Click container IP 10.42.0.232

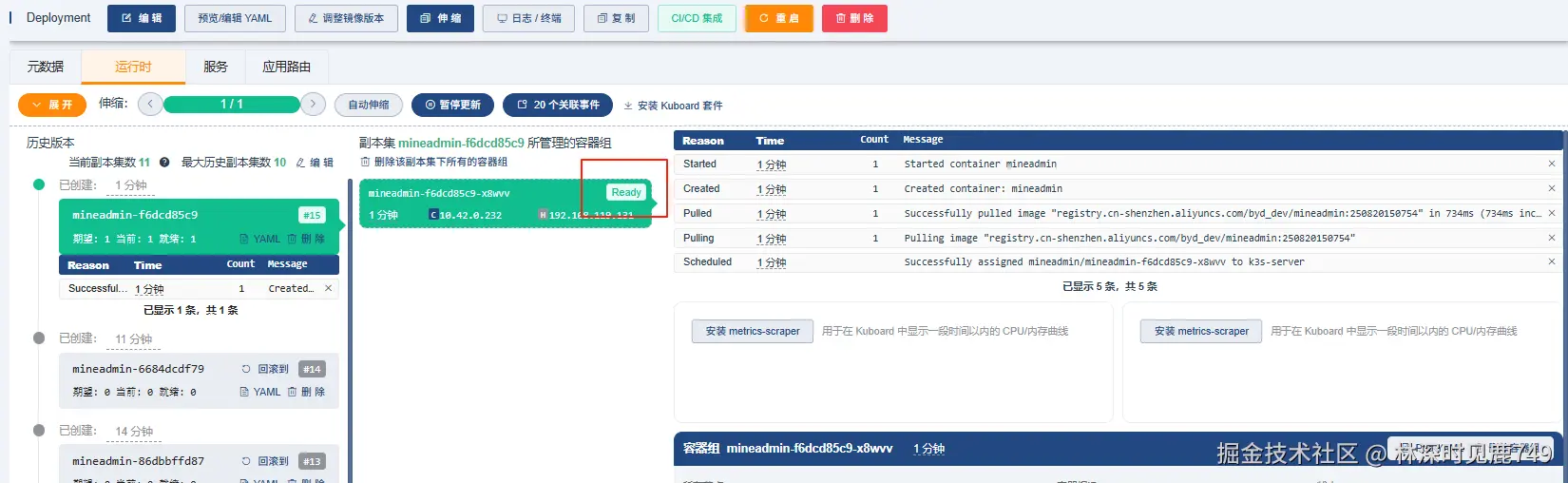(466, 215)
